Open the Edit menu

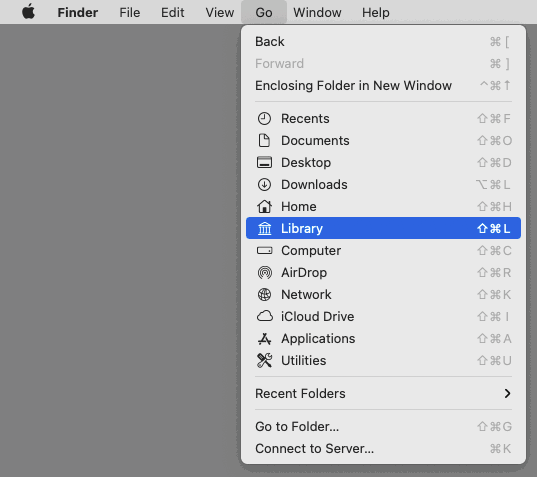point(173,12)
